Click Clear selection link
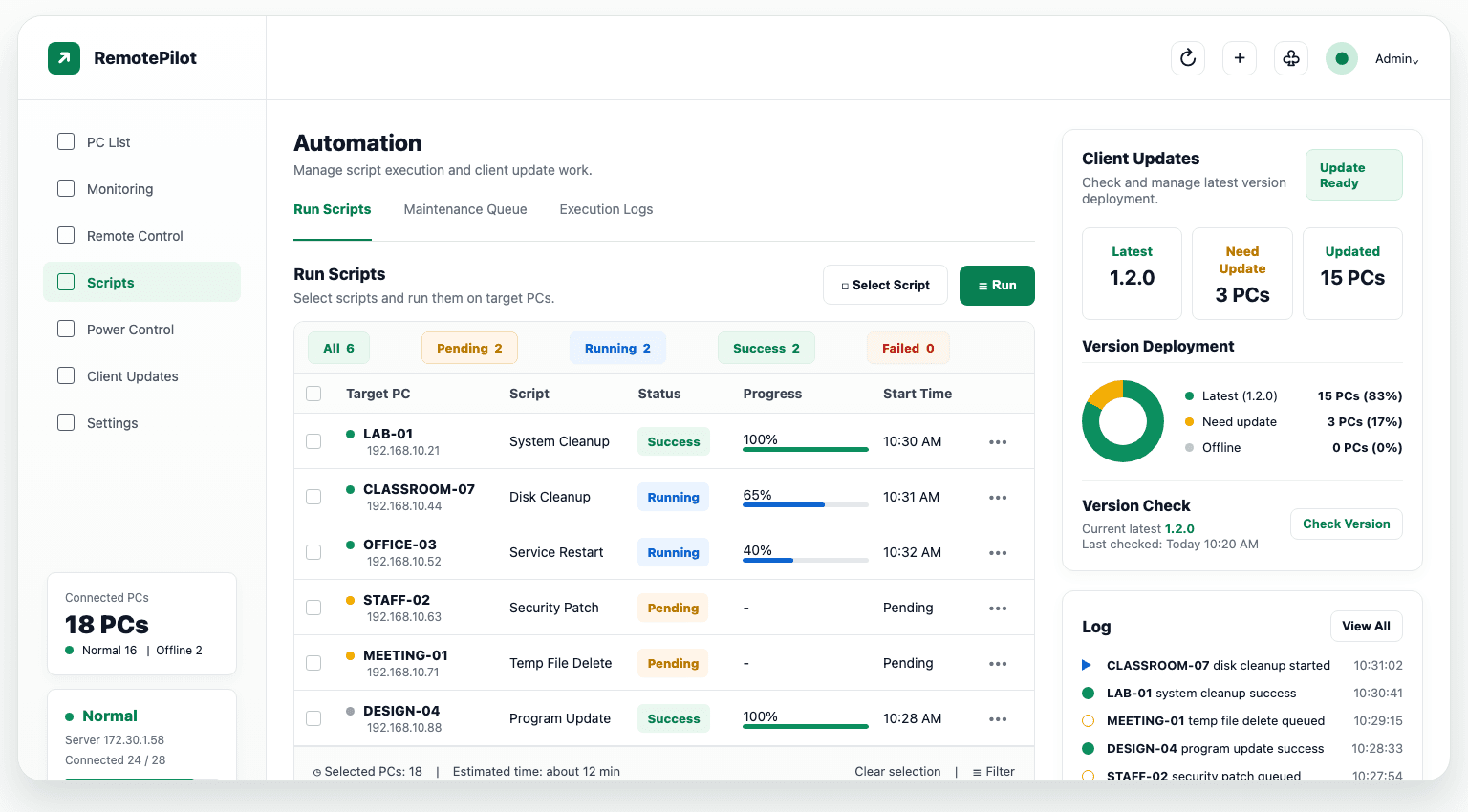 point(897,772)
